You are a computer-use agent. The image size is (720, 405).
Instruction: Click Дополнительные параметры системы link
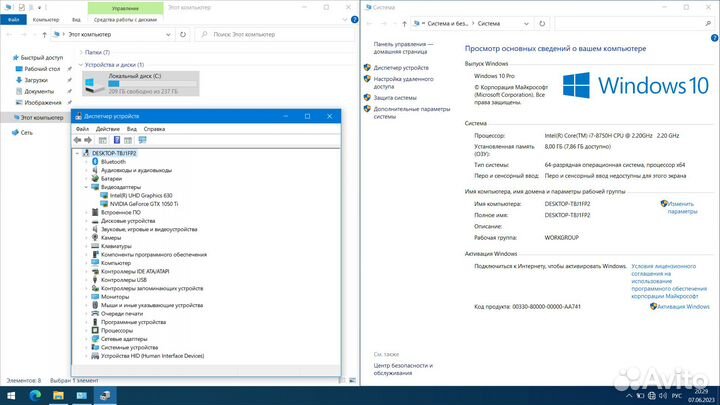411,113
